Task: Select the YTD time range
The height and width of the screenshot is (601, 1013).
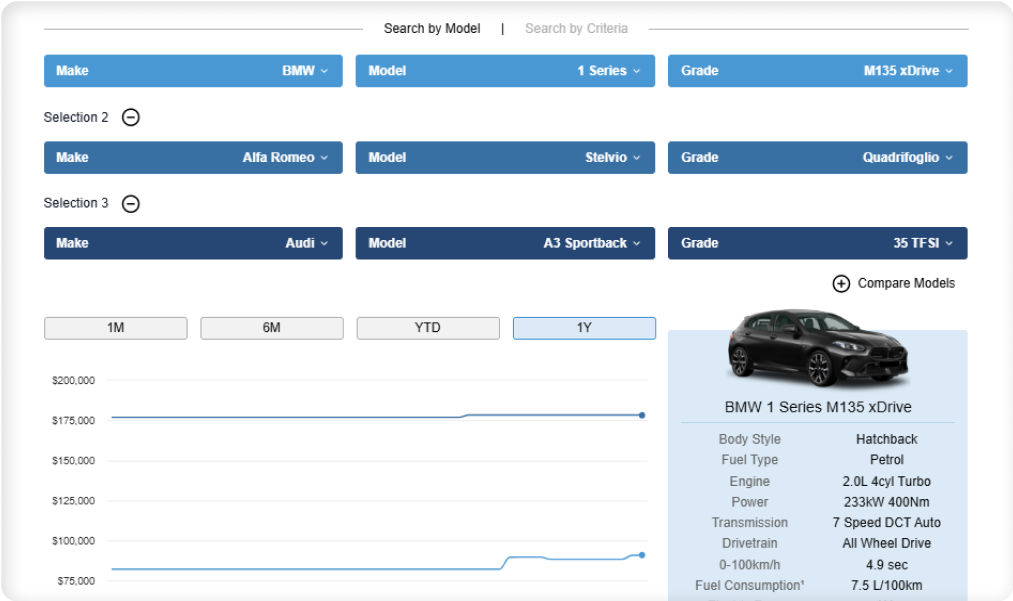Action: point(428,328)
